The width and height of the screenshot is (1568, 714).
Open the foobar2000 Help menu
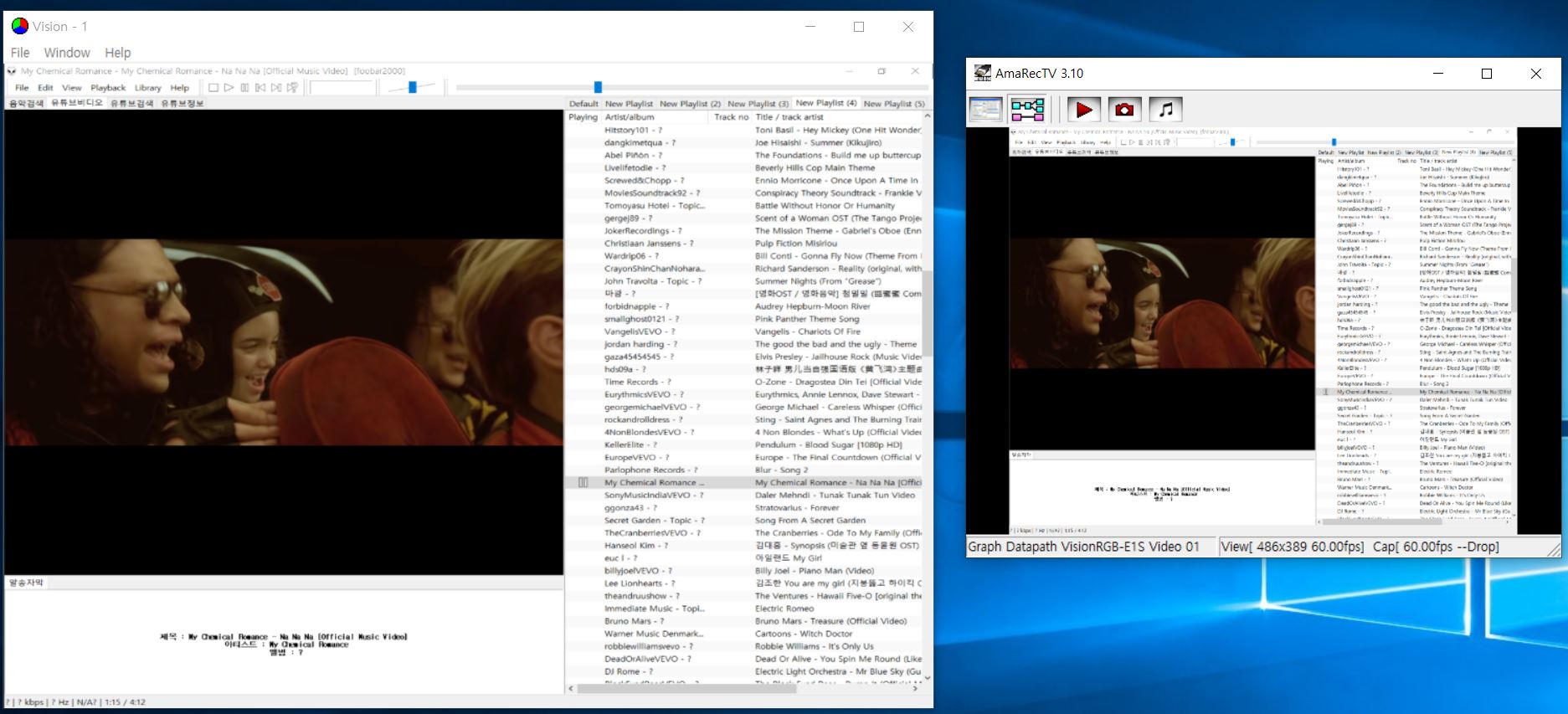point(179,88)
